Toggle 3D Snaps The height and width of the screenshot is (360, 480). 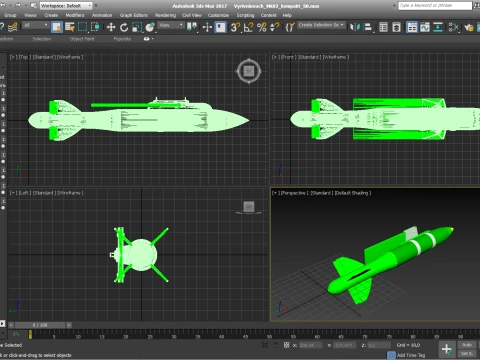[x=235, y=27]
